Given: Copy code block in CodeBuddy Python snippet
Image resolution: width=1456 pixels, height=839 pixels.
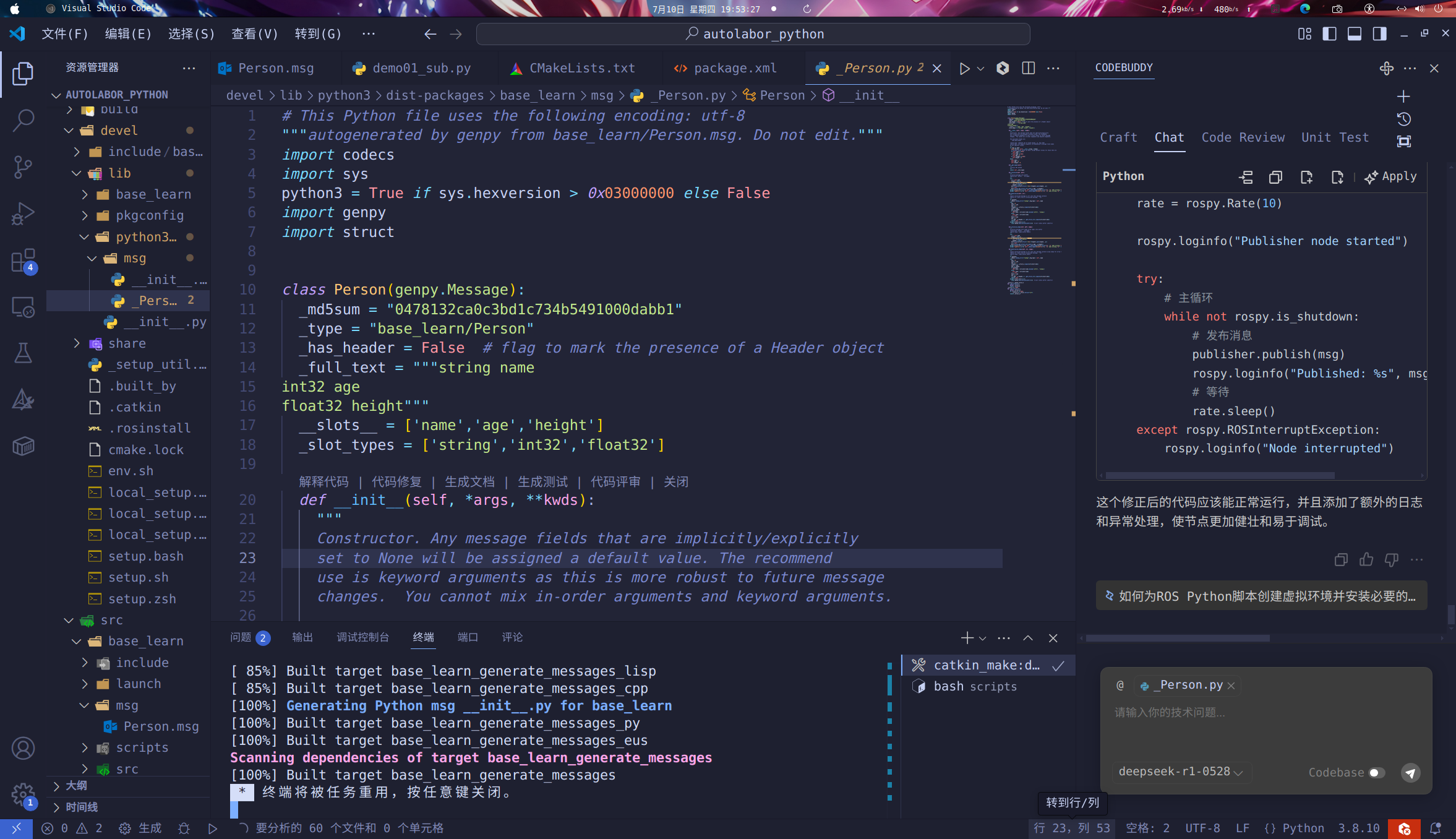Looking at the screenshot, I should [x=1275, y=177].
